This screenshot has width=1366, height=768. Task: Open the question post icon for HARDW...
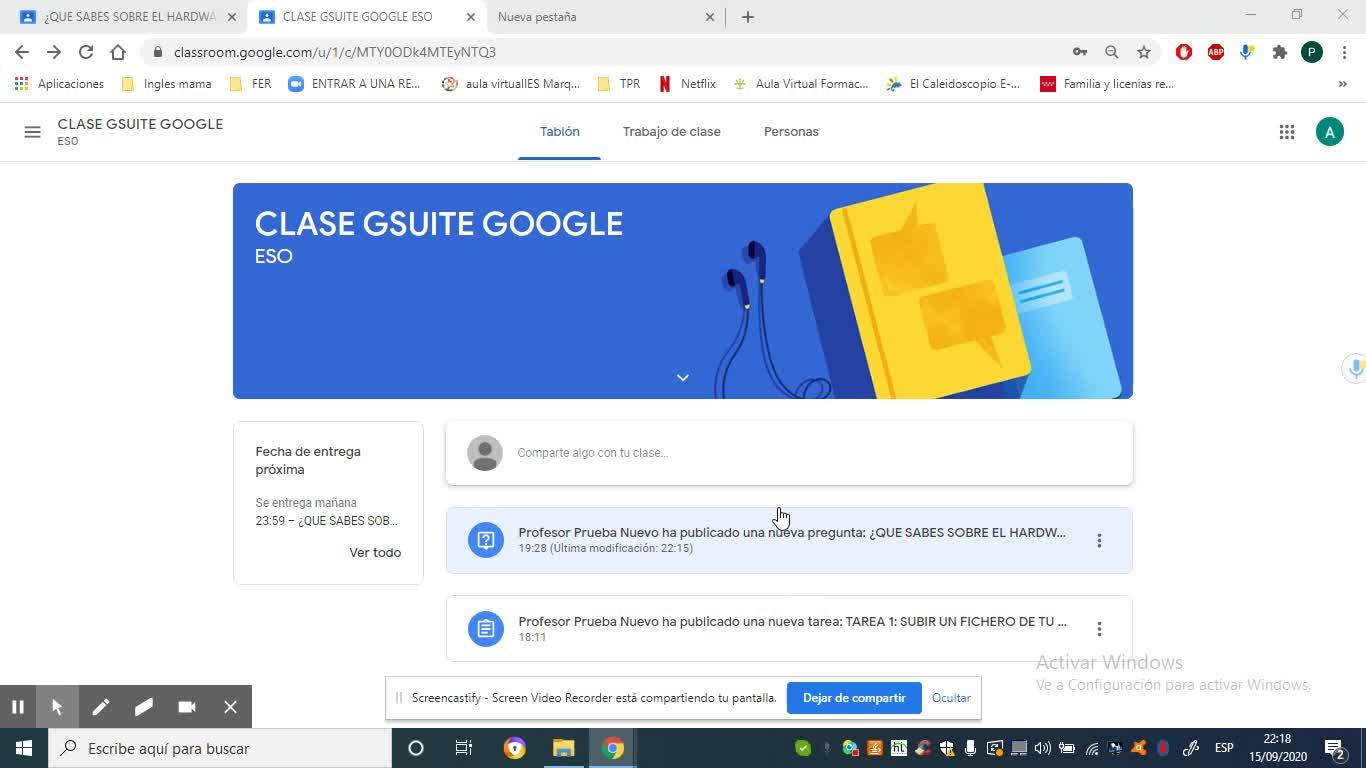(x=486, y=540)
